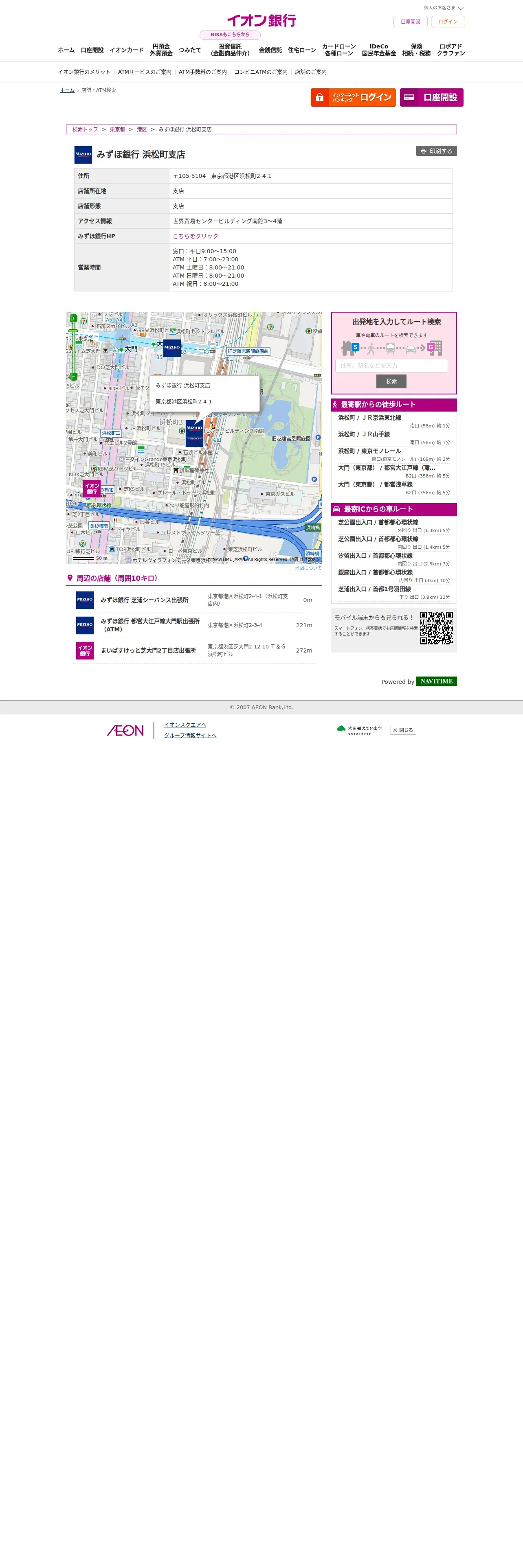The width and height of the screenshot is (523, 1568).
Task: Click start point S icon in route graphic
Action: [355, 347]
